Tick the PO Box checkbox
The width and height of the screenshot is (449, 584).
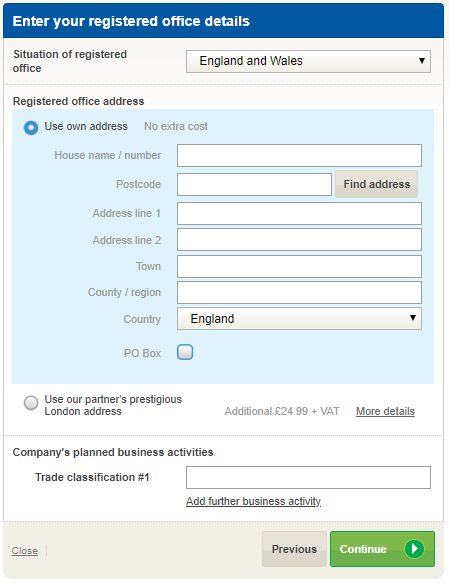(185, 352)
